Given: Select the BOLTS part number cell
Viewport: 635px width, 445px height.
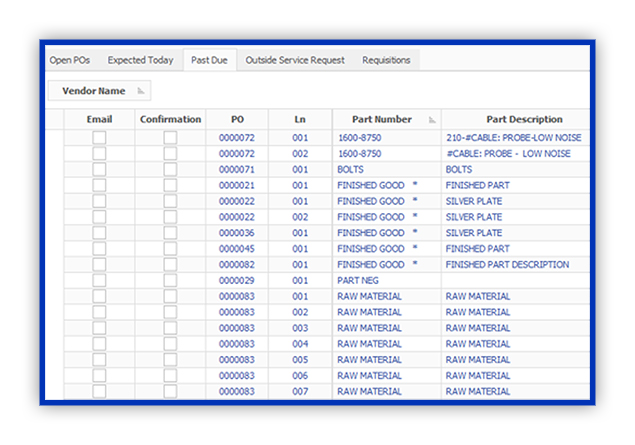Looking at the screenshot, I should pos(387,169).
